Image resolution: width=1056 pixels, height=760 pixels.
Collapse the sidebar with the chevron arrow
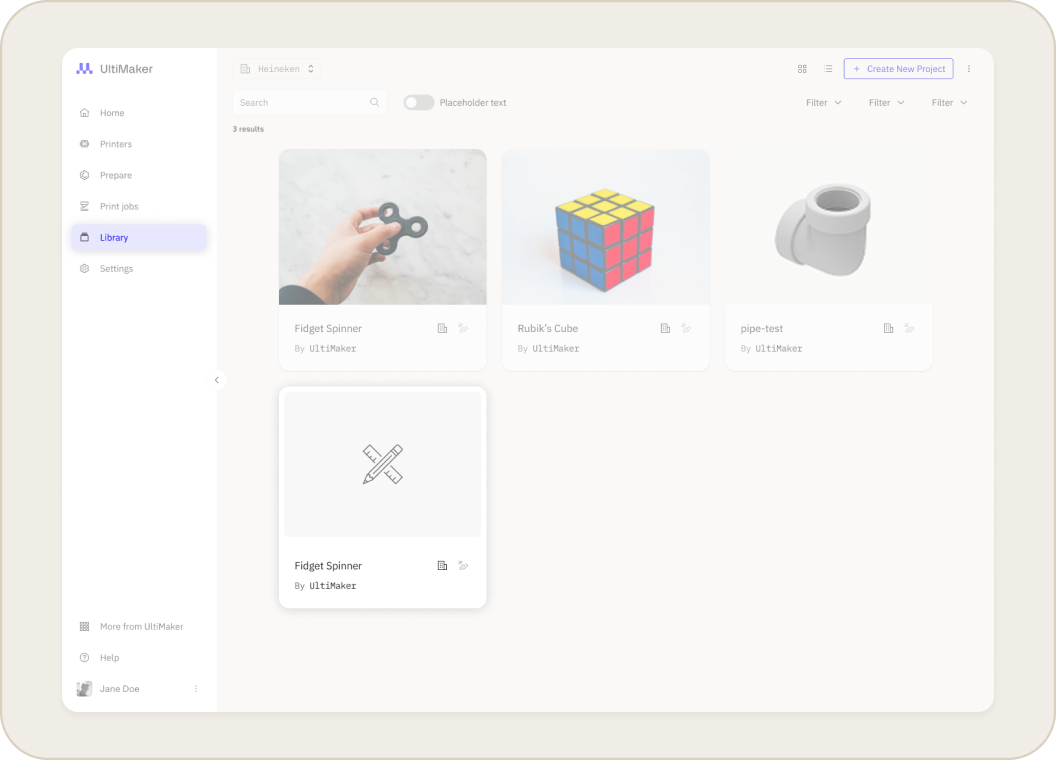tap(217, 380)
